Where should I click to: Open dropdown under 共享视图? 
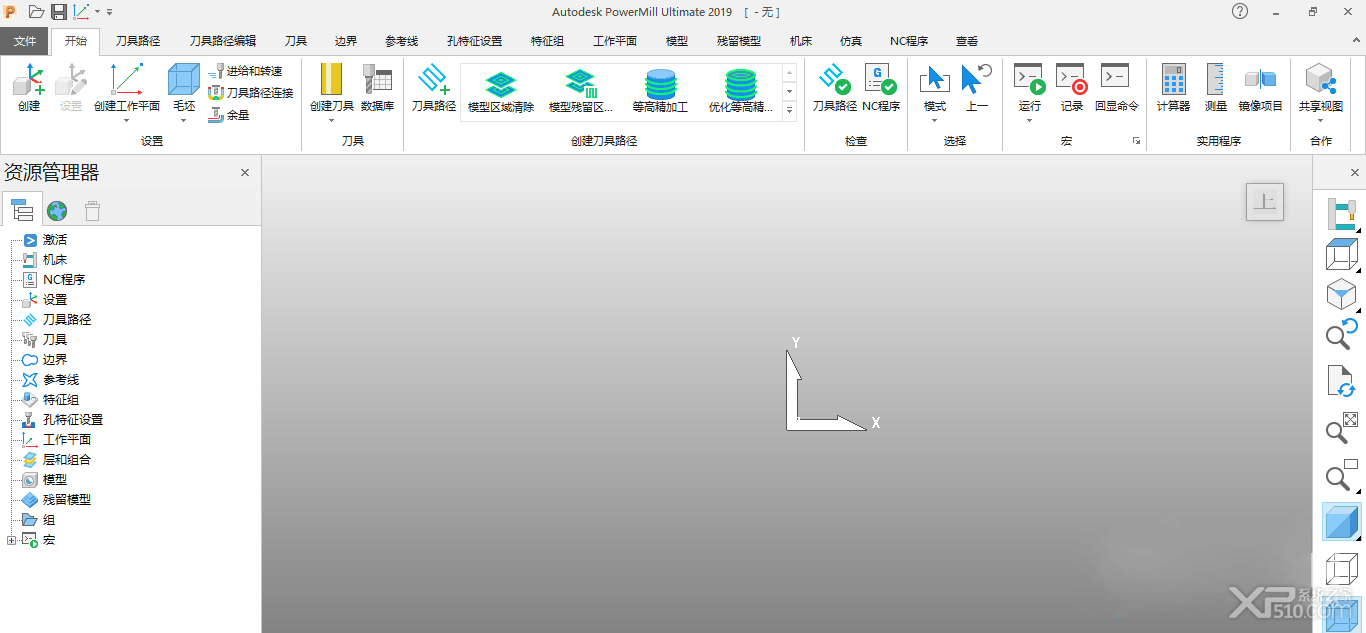tap(1320, 121)
